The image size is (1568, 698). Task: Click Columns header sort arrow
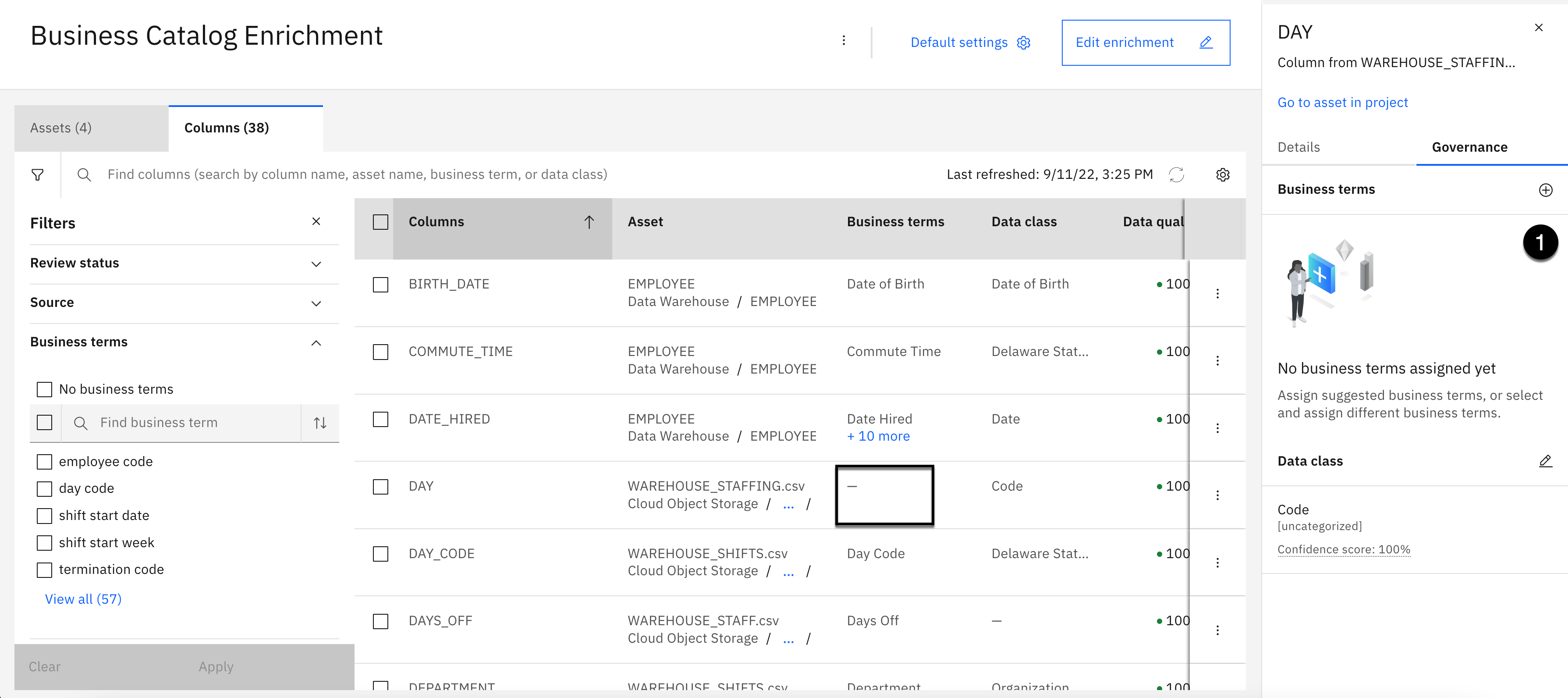[x=589, y=222]
